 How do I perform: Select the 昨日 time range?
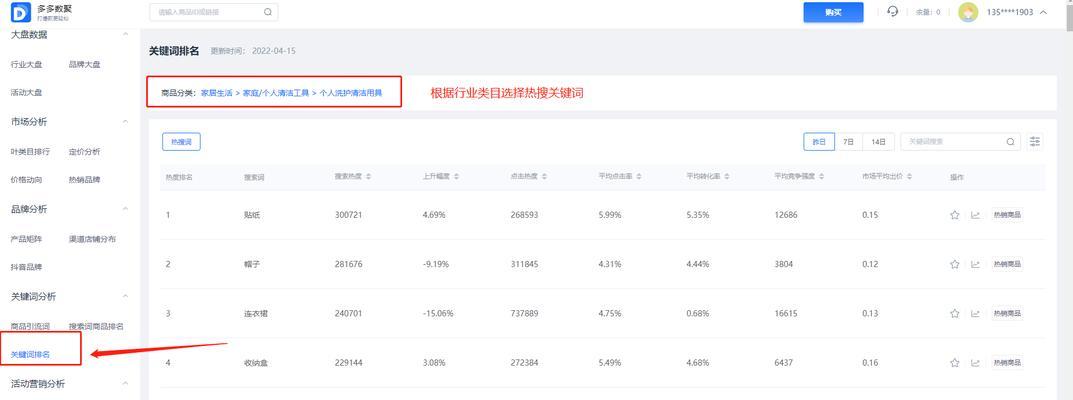click(819, 142)
